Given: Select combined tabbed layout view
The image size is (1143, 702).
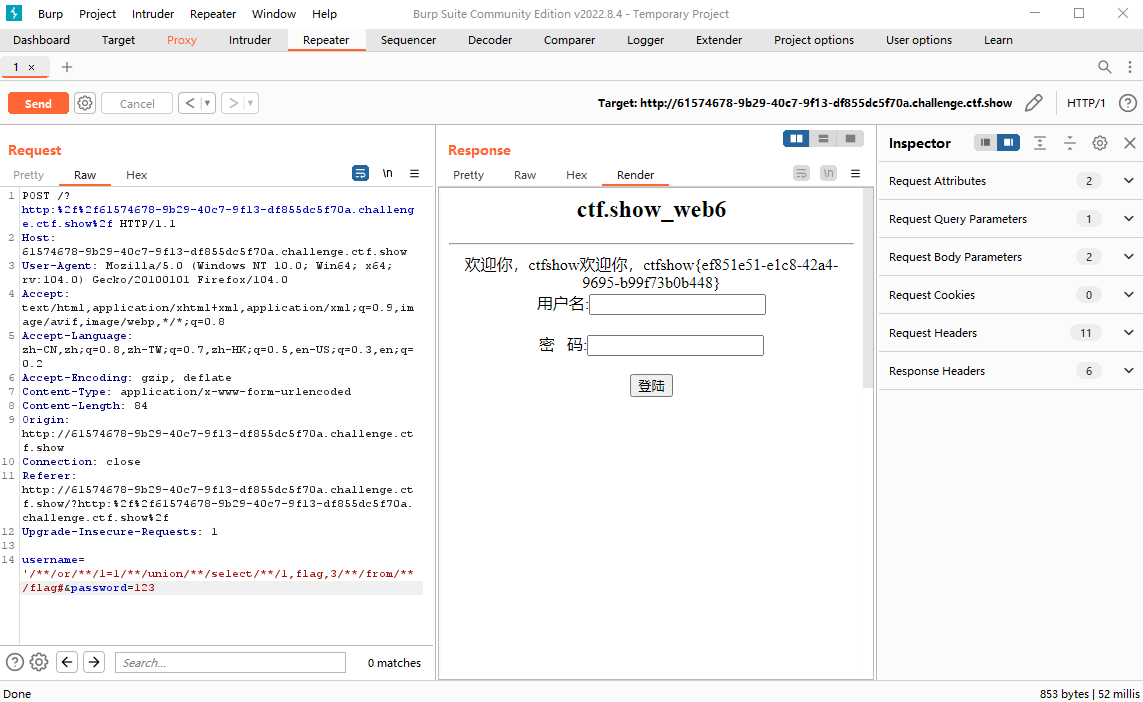Looking at the screenshot, I should point(850,139).
